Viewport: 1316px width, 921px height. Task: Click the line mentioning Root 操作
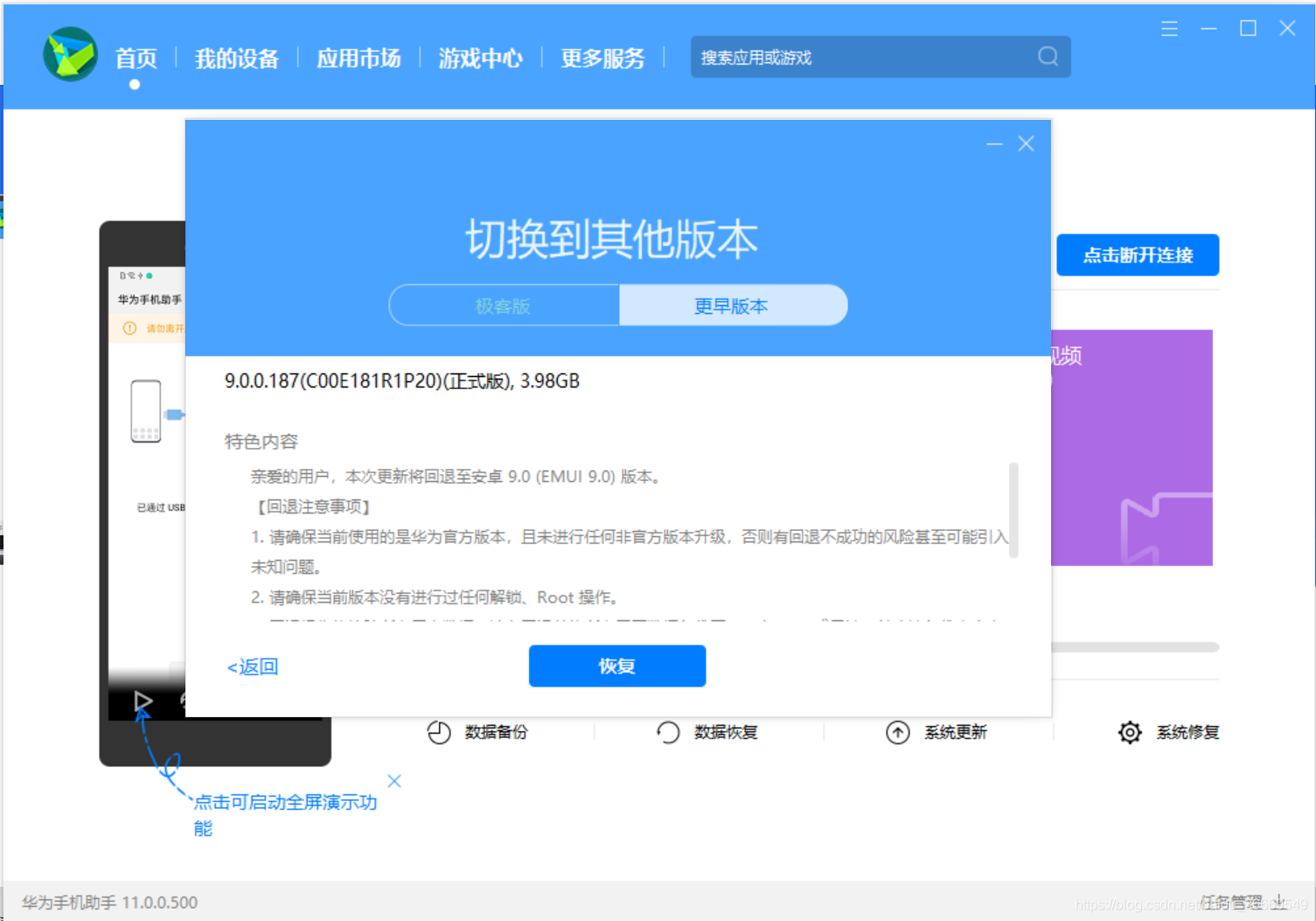pos(436,597)
